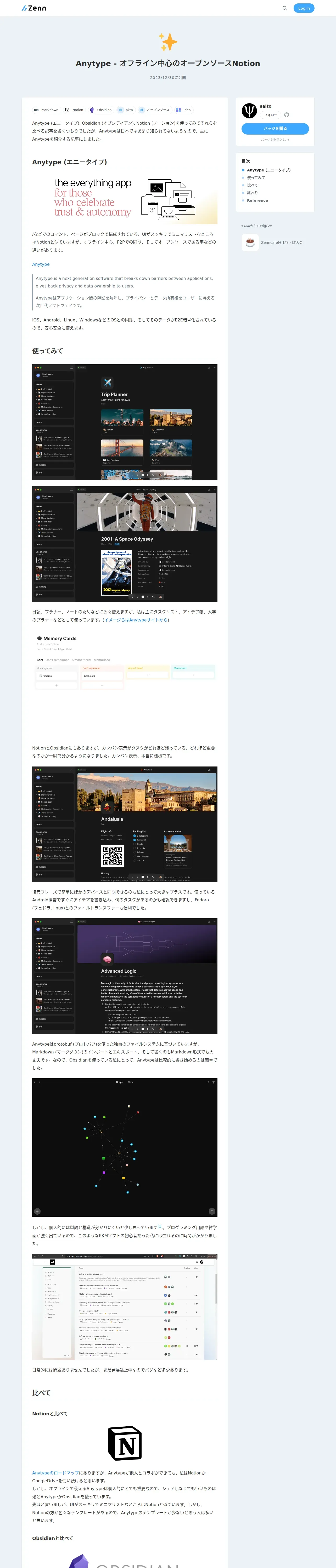Click the フォロー follow button
This screenshot has width=336, height=1568.
pos(270,114)
